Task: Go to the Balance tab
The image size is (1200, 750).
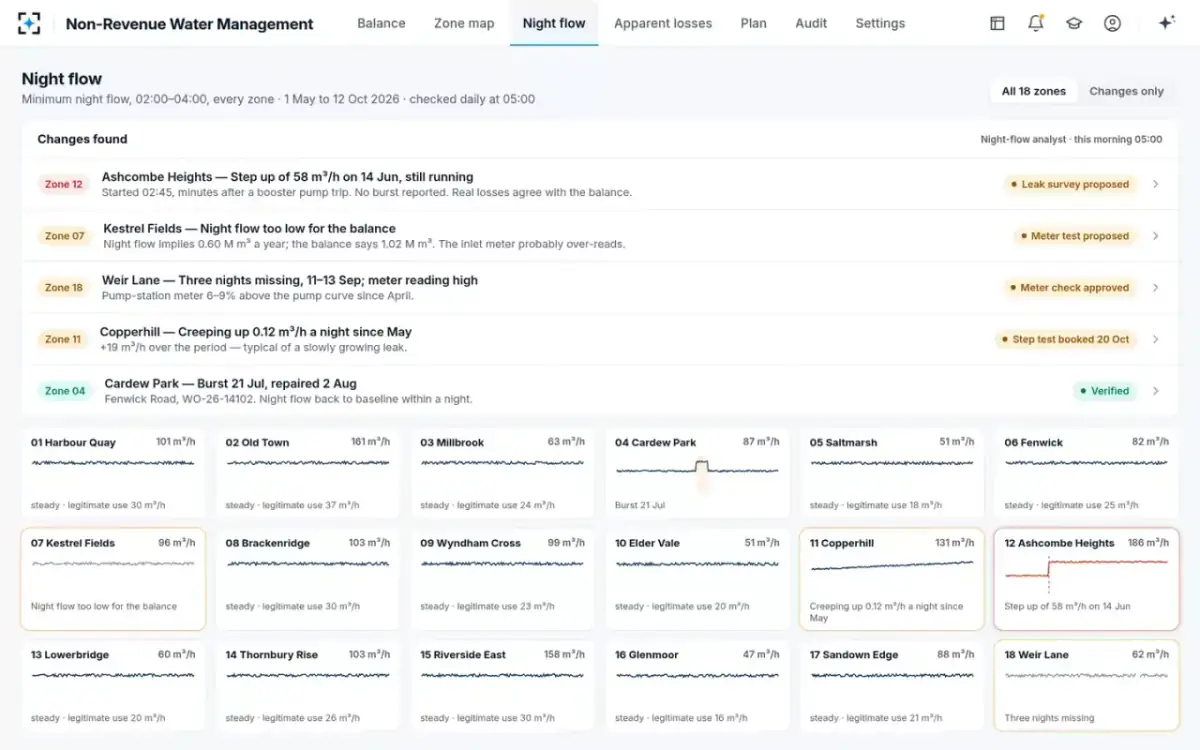Action: click(x=381, y=23)
